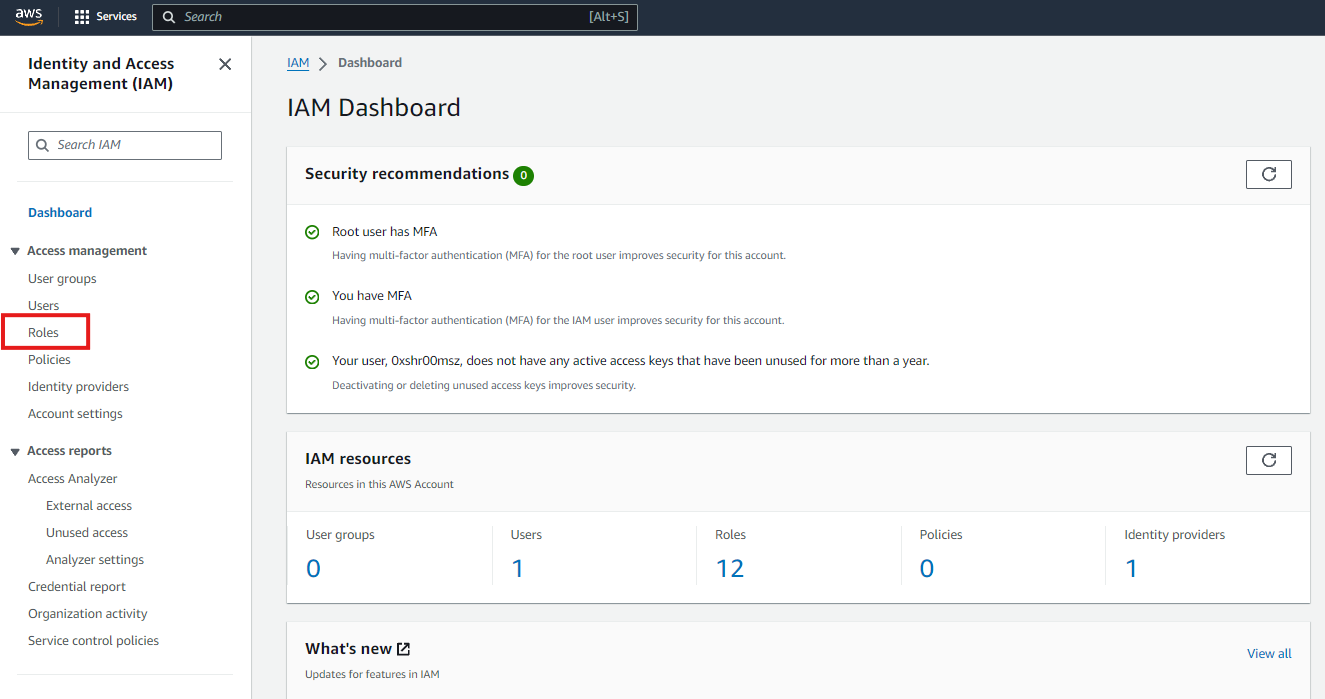Click the top AWS search bar

pos(395,17)
